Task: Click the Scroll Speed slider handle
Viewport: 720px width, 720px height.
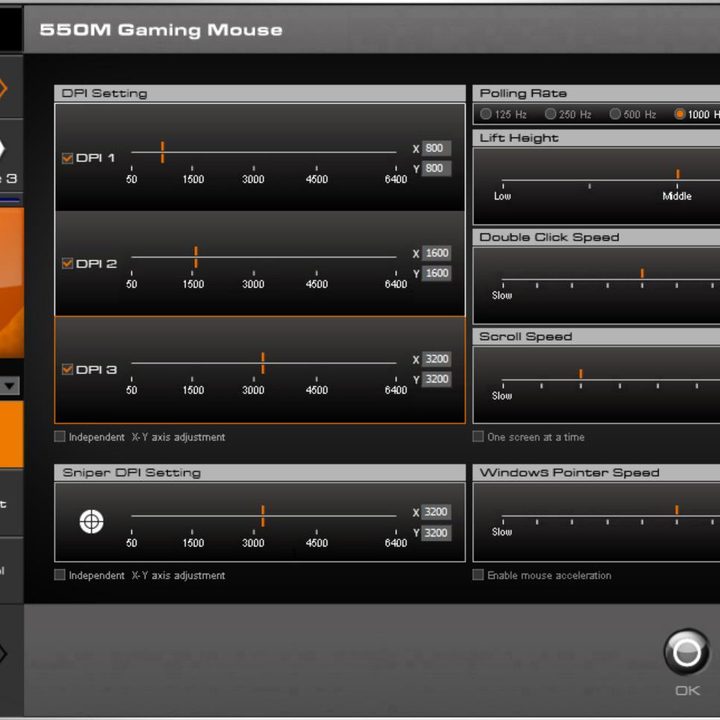Action: [581, 374]
